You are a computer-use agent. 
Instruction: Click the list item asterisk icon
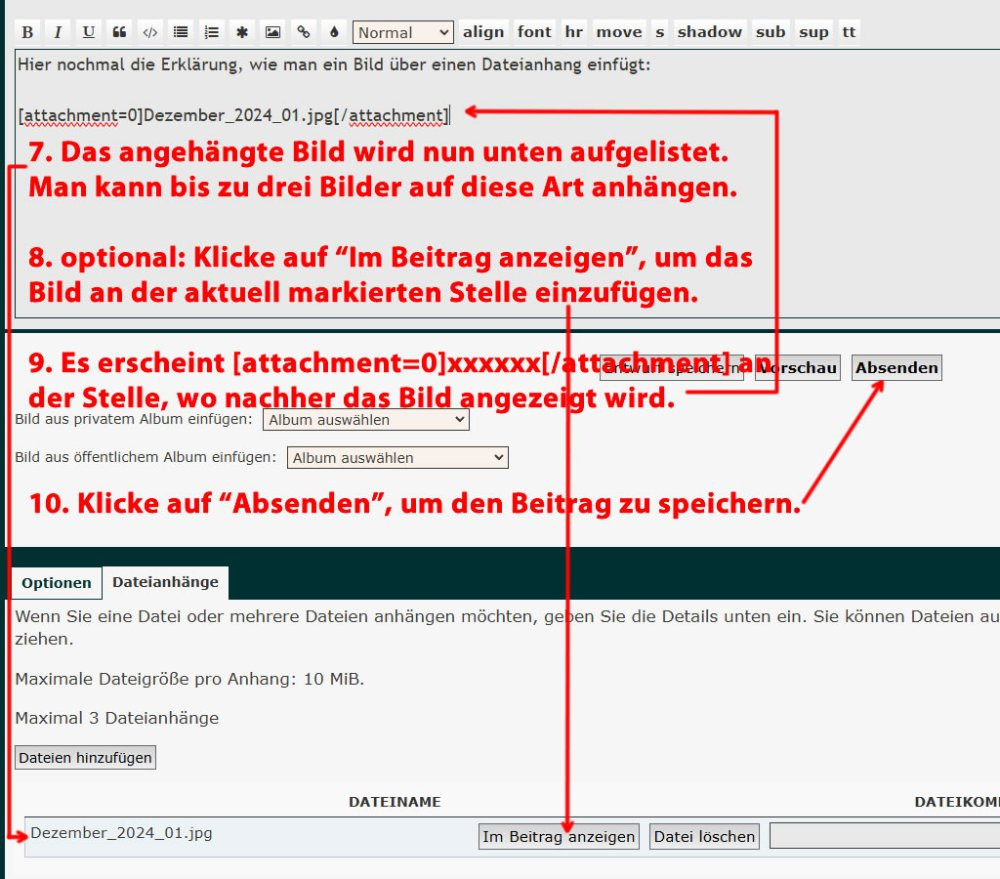[x=242, y=32]
